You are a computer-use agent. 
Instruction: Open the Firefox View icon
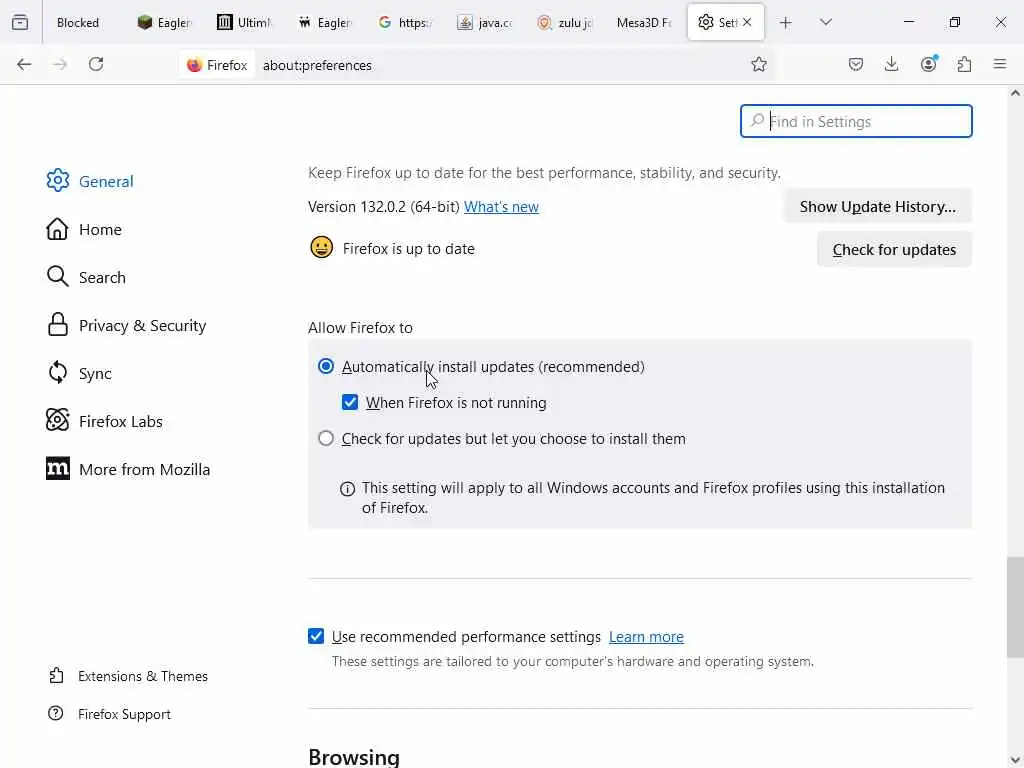(20, 22)
